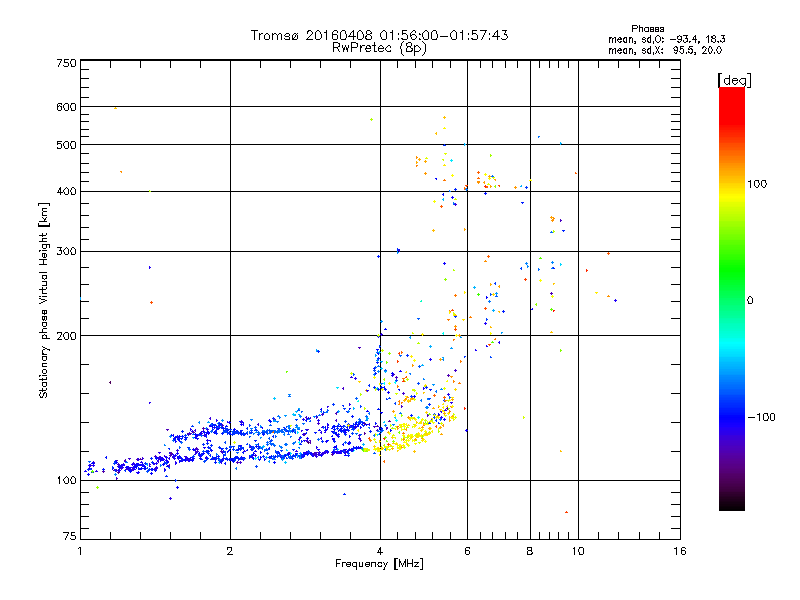Click the y-axis label '400'
This screenshot has width=800, height=600.
66,191
